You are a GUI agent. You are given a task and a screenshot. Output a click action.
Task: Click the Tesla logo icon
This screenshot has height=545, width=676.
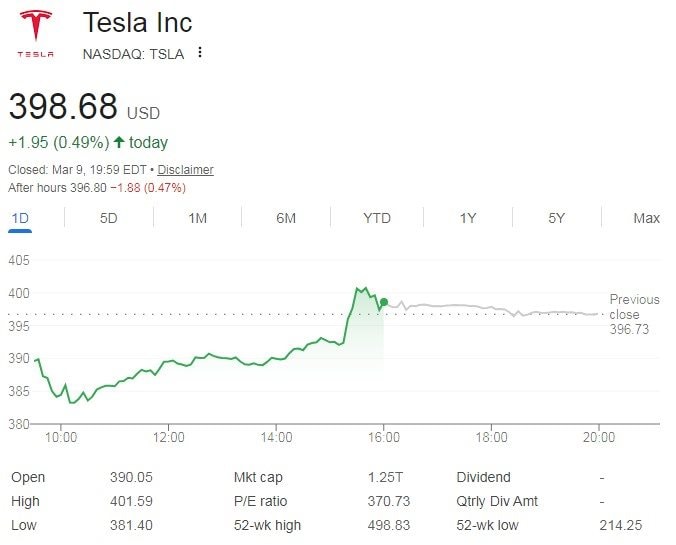36,33
